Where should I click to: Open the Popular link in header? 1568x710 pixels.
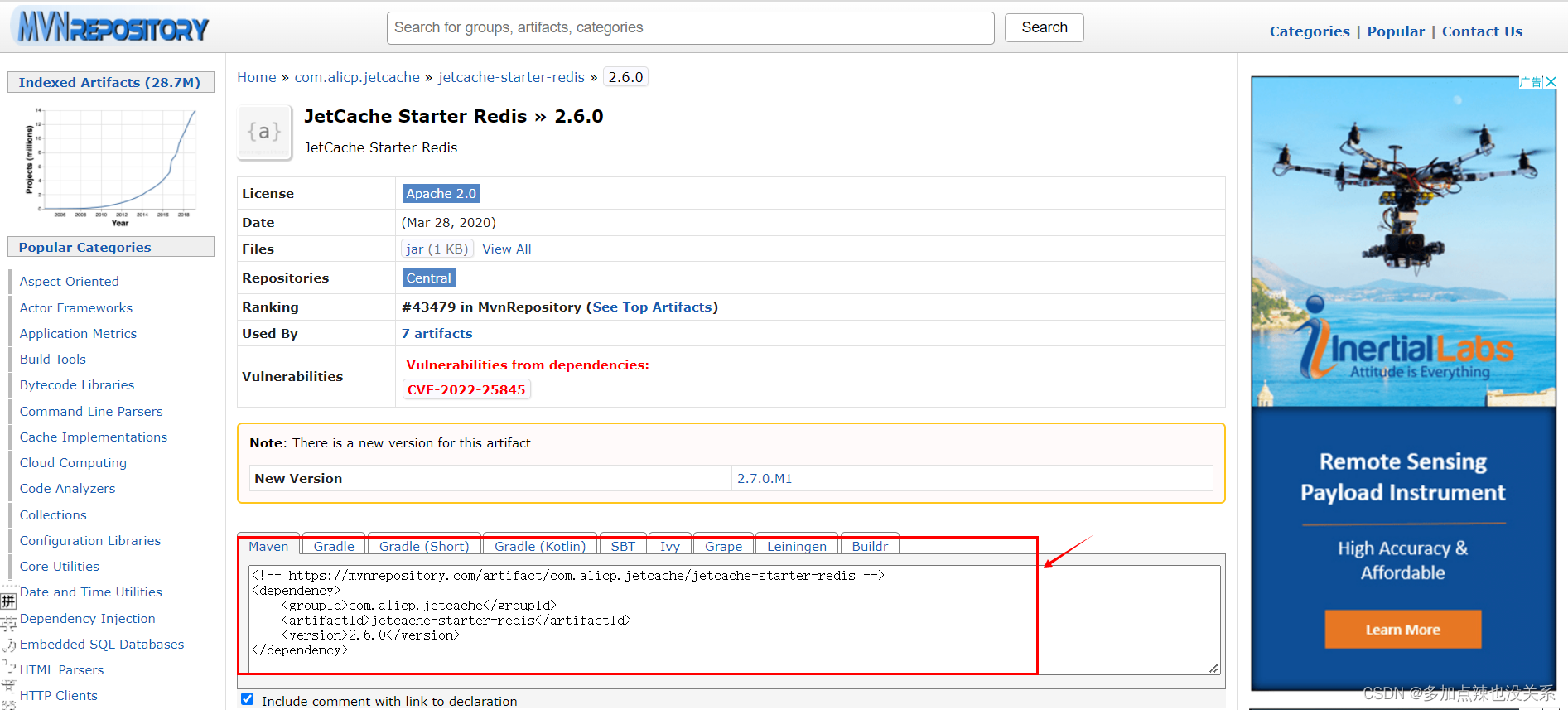click(x=1396, y=31)
